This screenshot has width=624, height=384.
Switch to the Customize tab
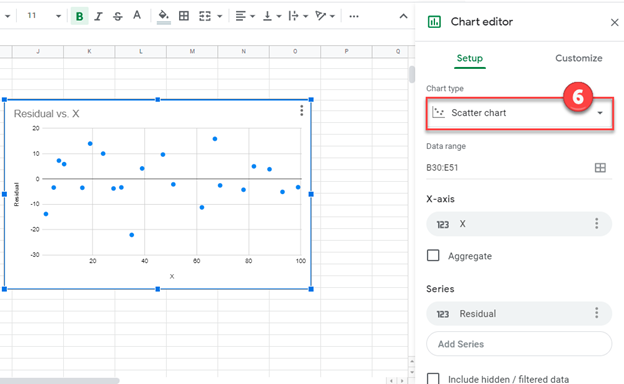[579, 58]
